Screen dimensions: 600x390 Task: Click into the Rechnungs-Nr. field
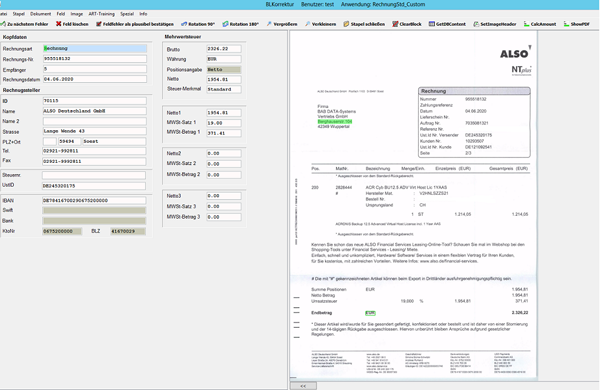click(x=95, y=59)
